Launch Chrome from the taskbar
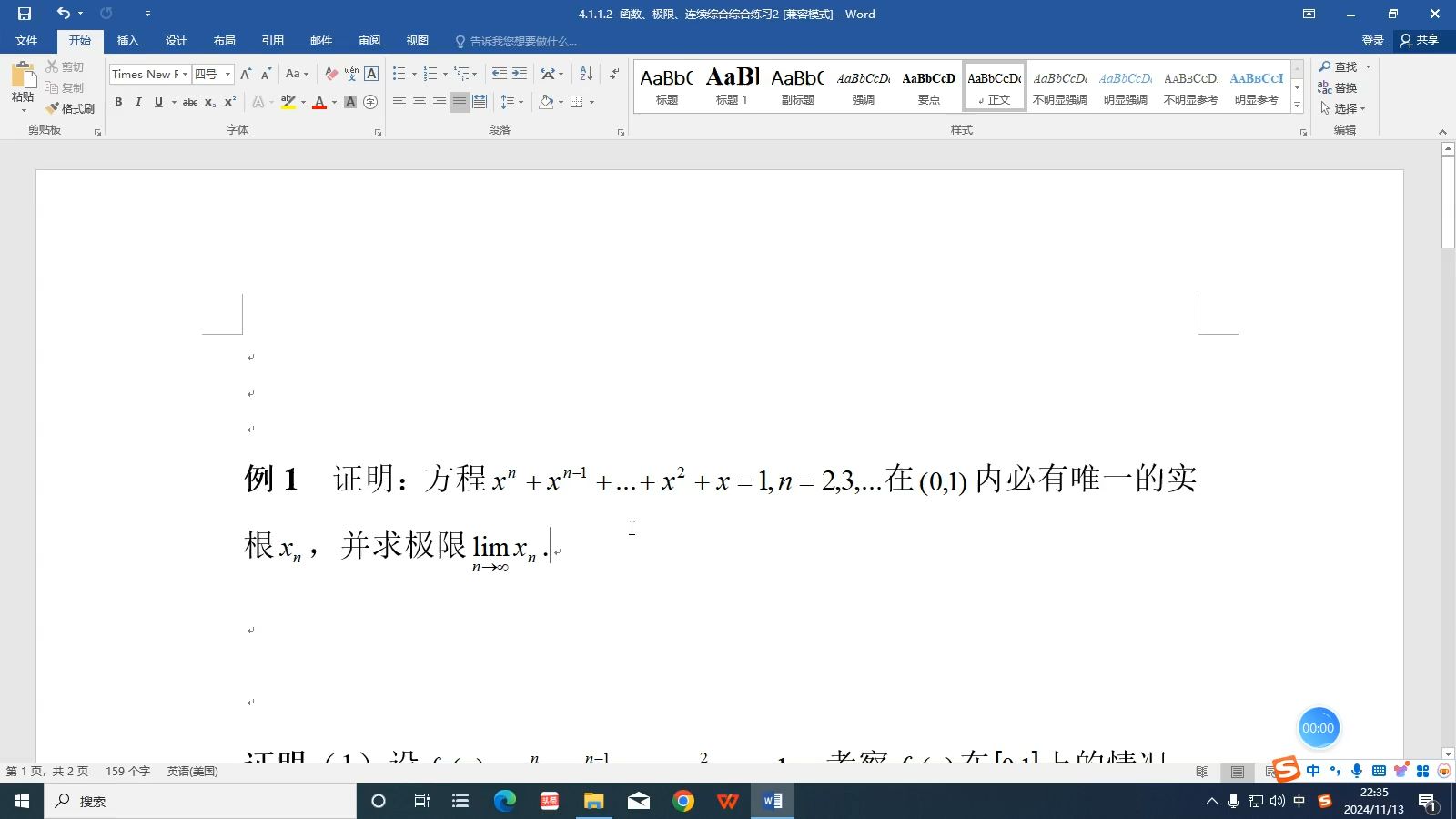 point(683,801)
